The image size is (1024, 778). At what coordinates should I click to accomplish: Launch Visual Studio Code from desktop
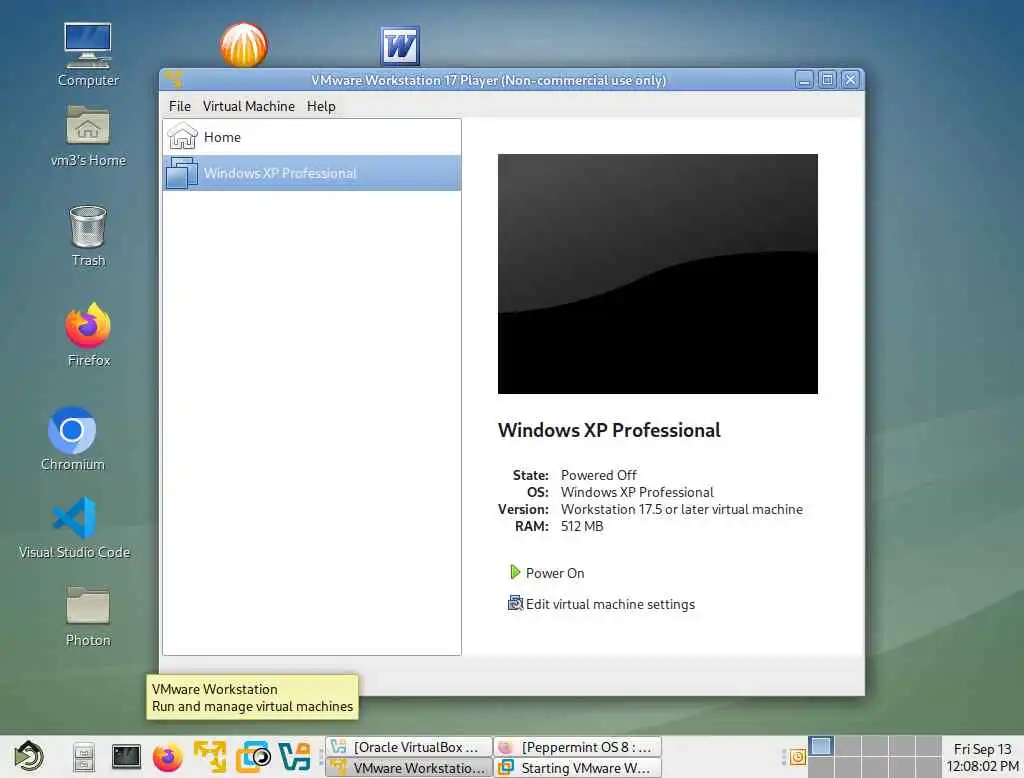point(74,528)
